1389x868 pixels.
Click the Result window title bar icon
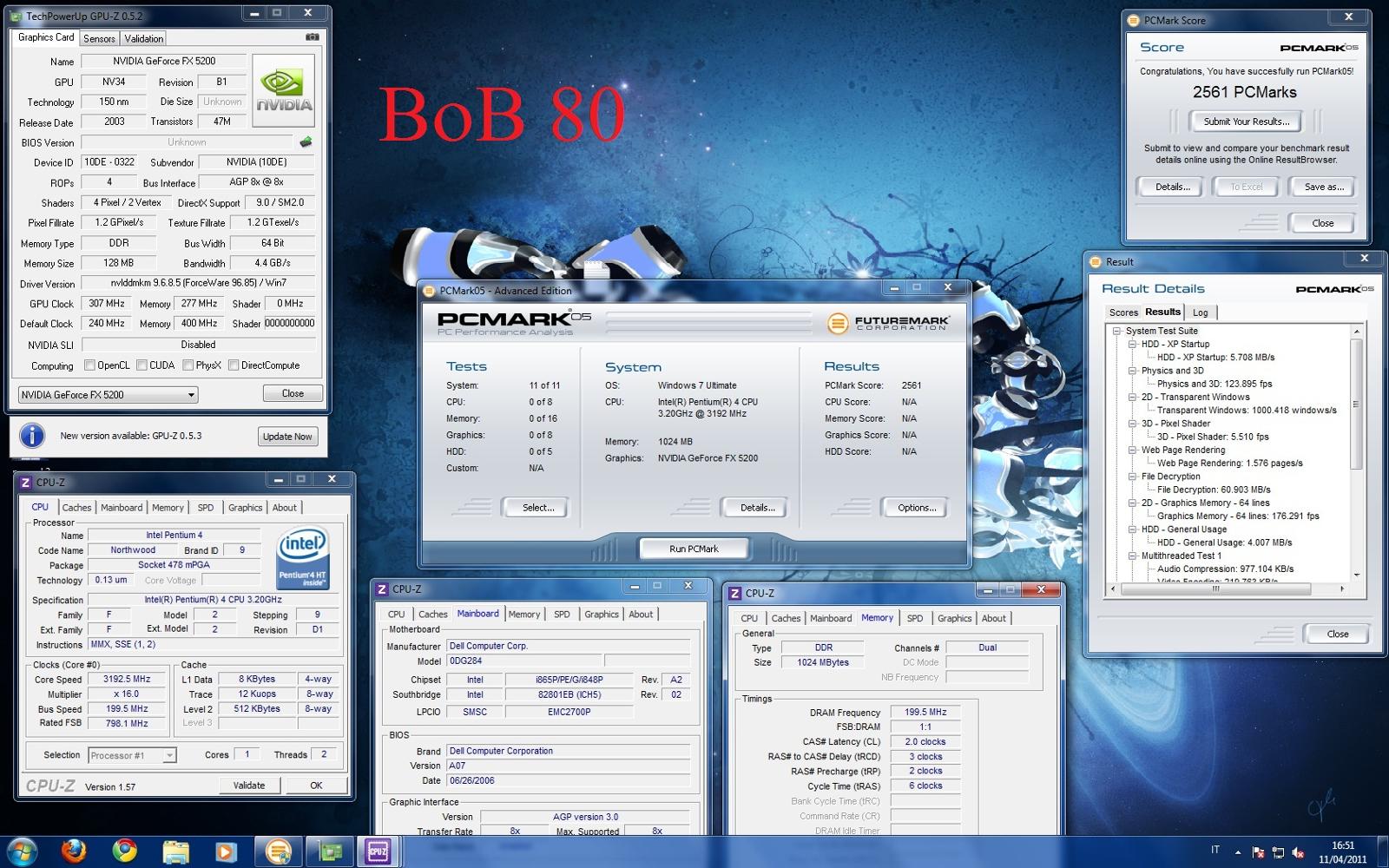coord(1095,261)
